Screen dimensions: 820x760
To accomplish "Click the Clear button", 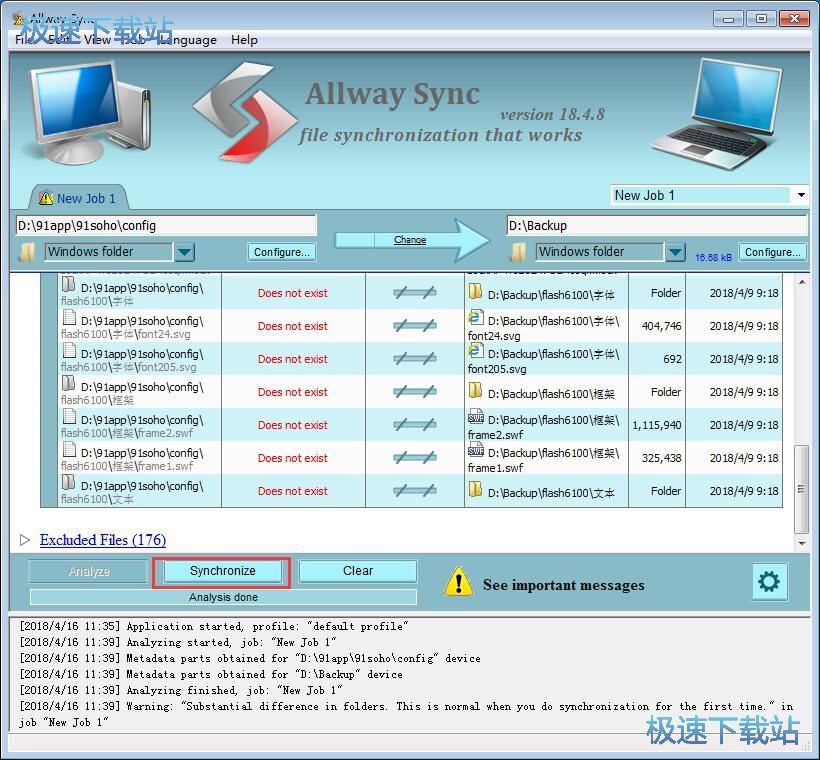I will (358, 571).
